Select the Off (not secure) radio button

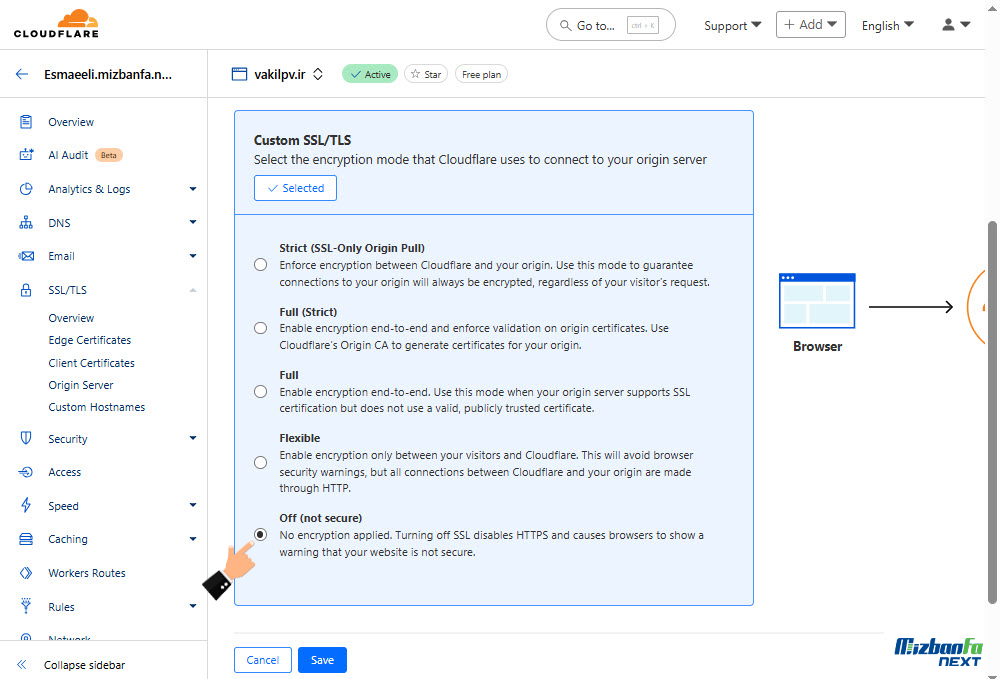[x=260, y=535]
